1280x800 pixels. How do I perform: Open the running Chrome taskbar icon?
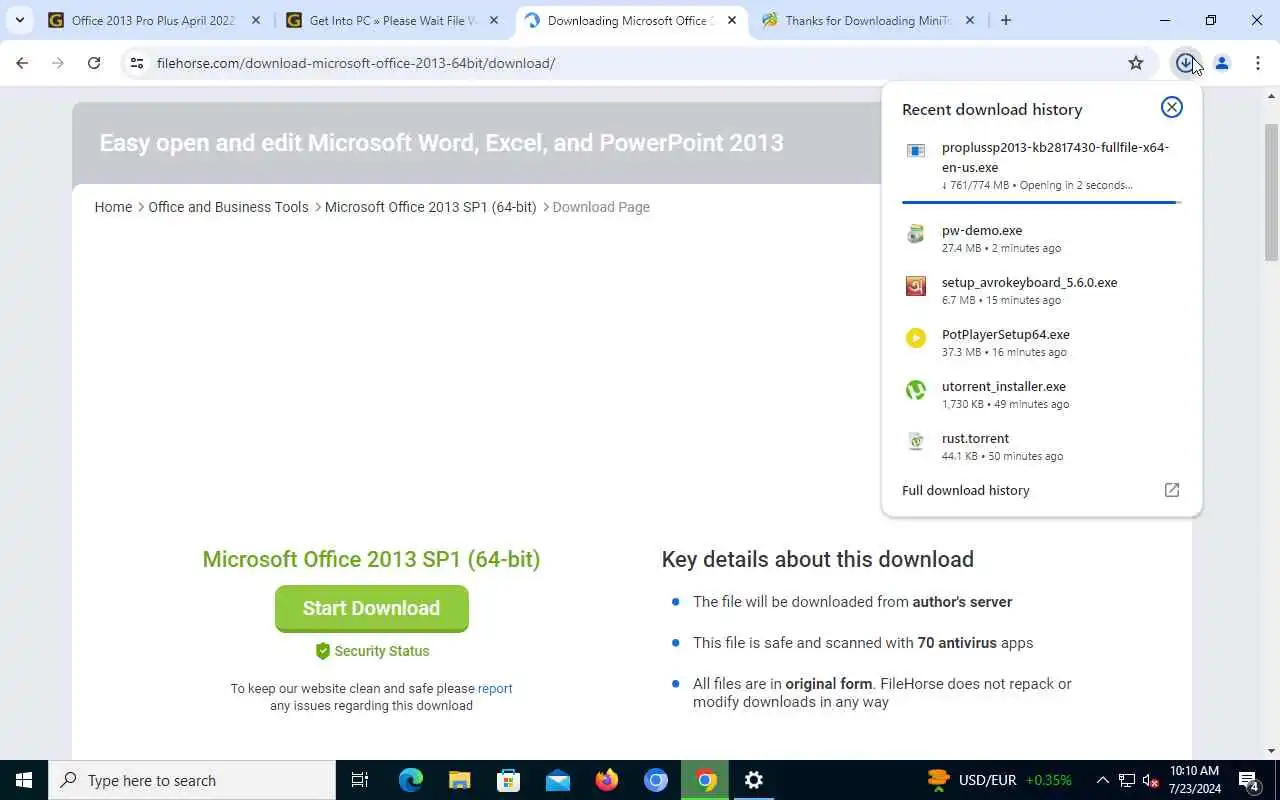pos(705,780)
